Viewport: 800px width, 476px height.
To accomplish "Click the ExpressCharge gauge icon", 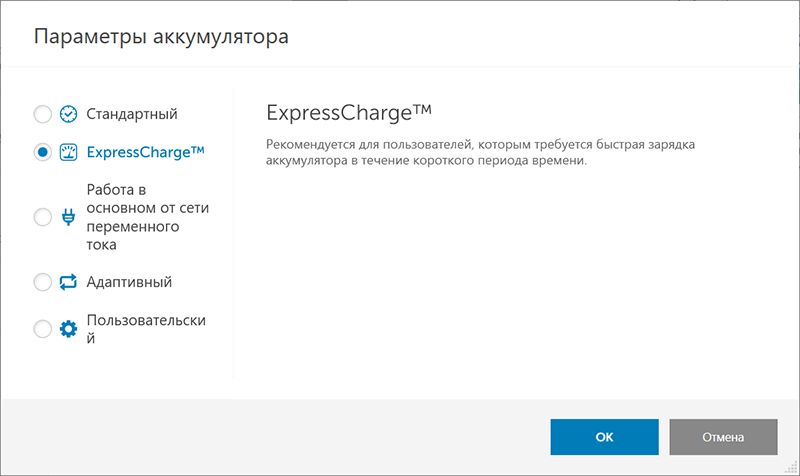I will 68,152.
